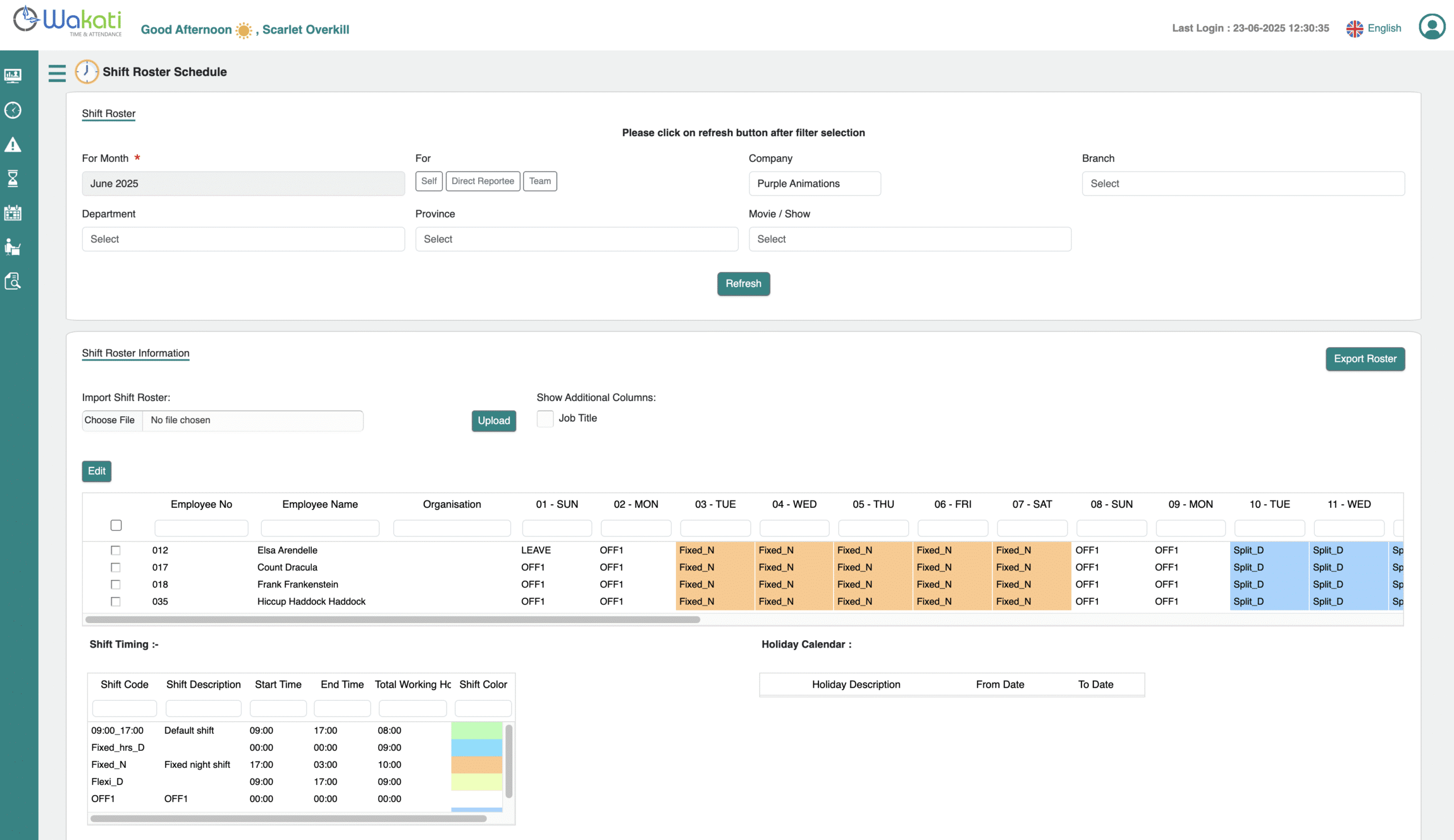Viewport: 1454px width, 840px height.
Task: Tick the select-all employees checkbox
Action: pyautogui.click(x=116, y=525)
